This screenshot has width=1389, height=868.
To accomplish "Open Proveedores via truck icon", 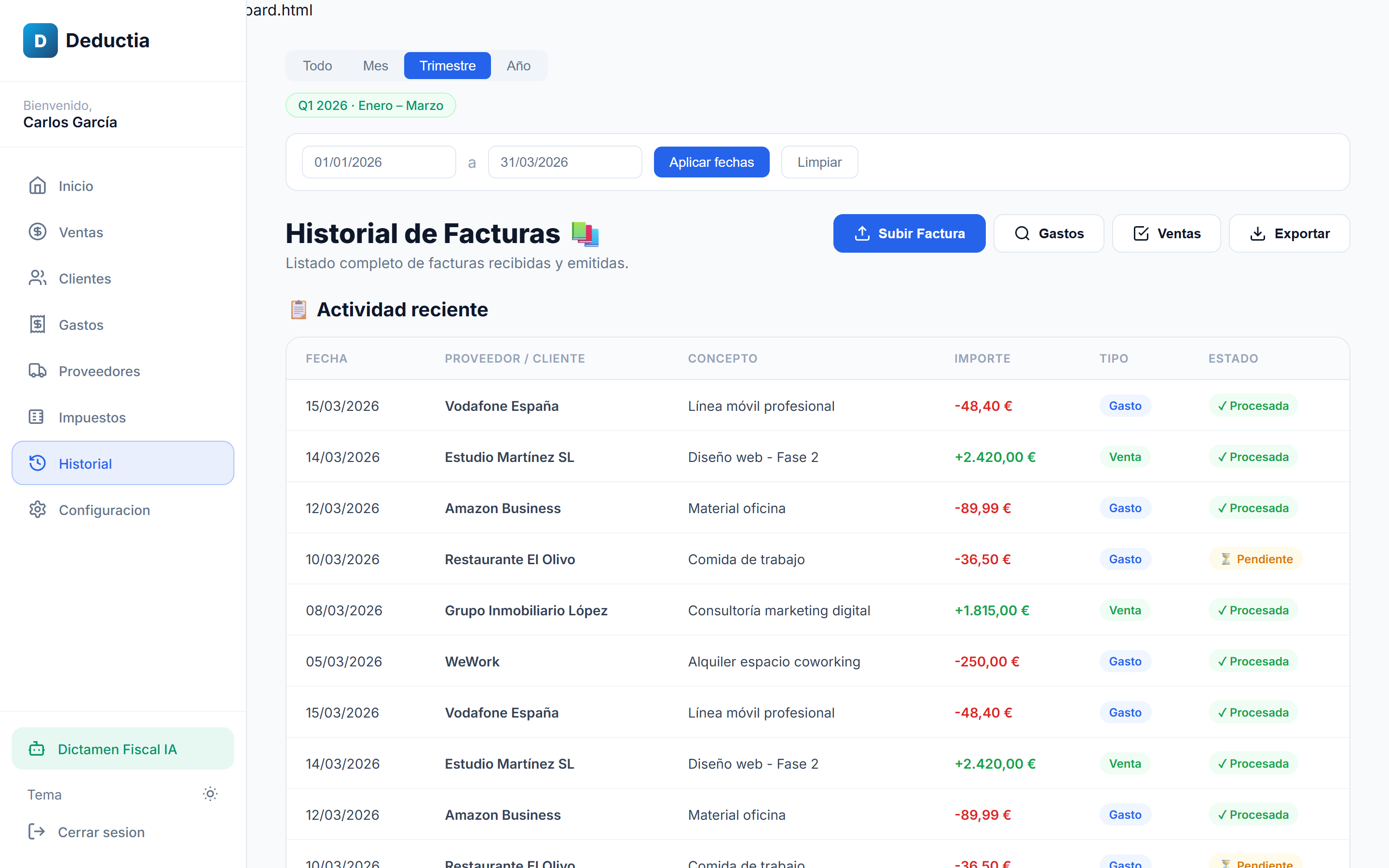I will 37,371.
